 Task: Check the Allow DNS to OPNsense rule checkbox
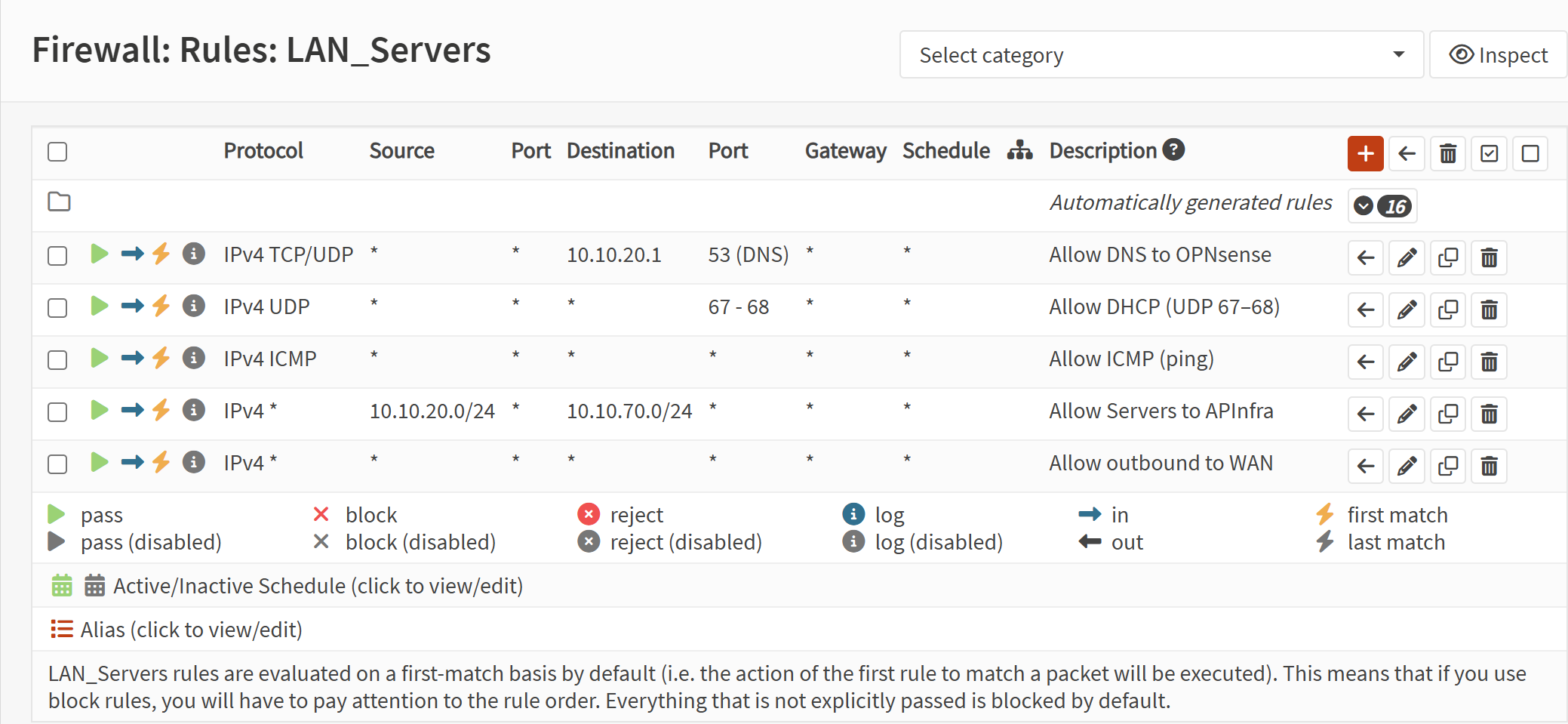coord(57,256)
